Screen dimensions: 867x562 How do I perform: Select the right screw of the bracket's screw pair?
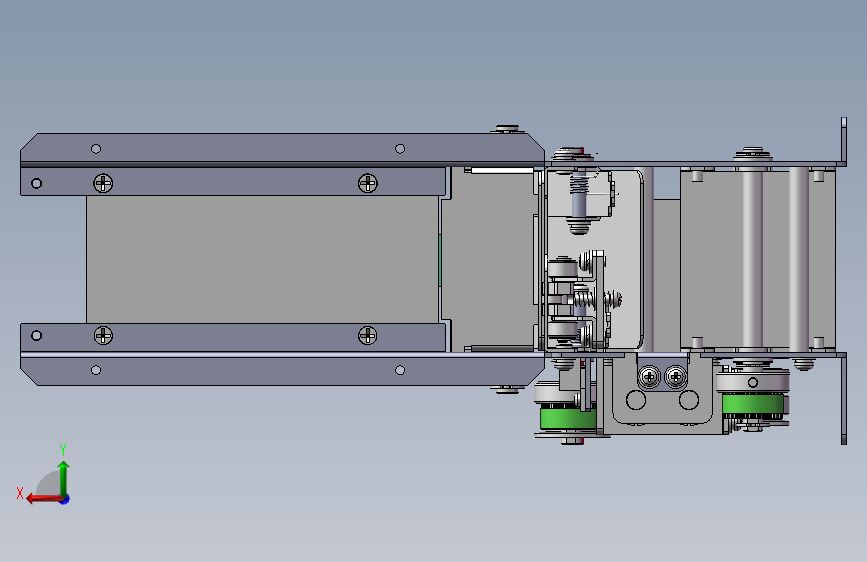pos(675,377)
